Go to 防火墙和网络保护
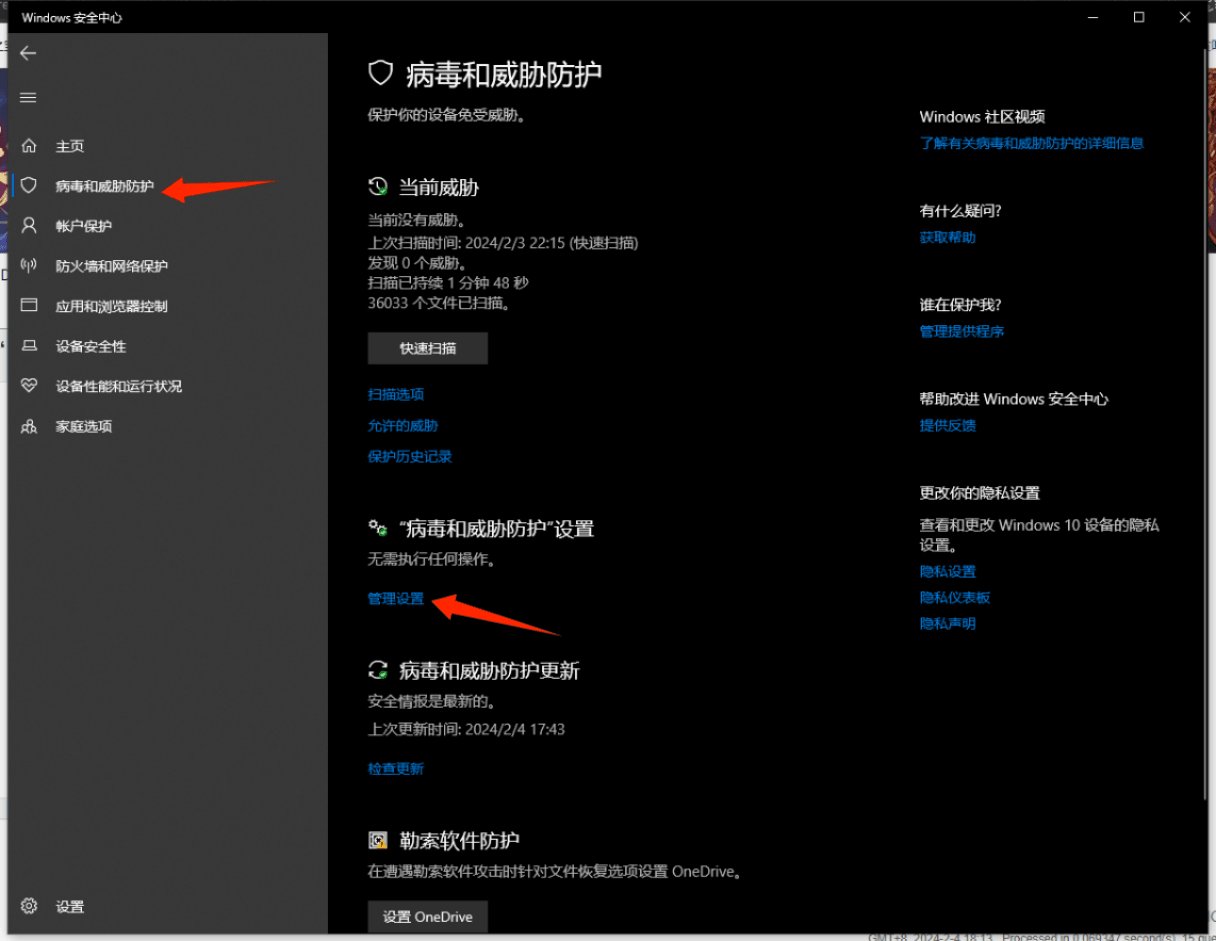 (112, 266)
